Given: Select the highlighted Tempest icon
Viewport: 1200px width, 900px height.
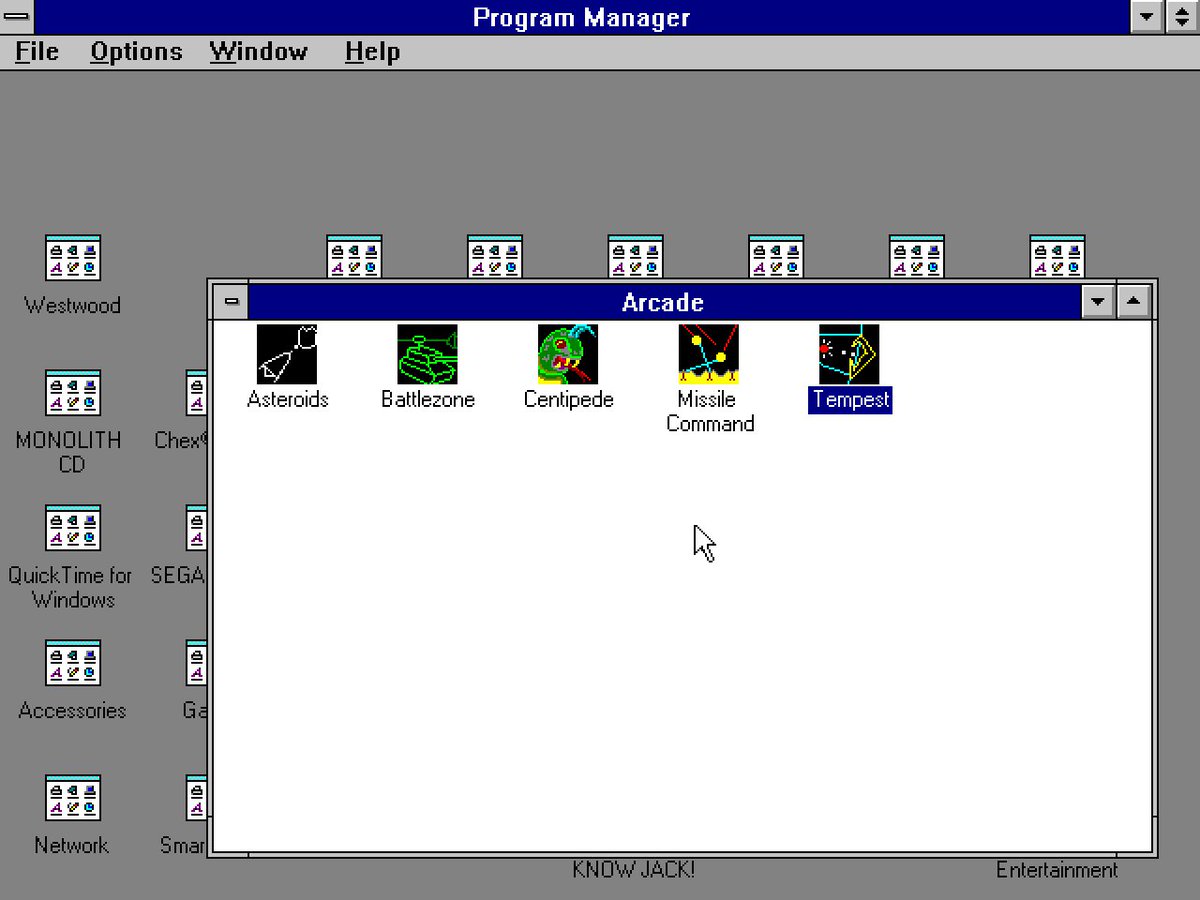Looking at the screenshot, I should pyautogui.click(x=850, y=354).
